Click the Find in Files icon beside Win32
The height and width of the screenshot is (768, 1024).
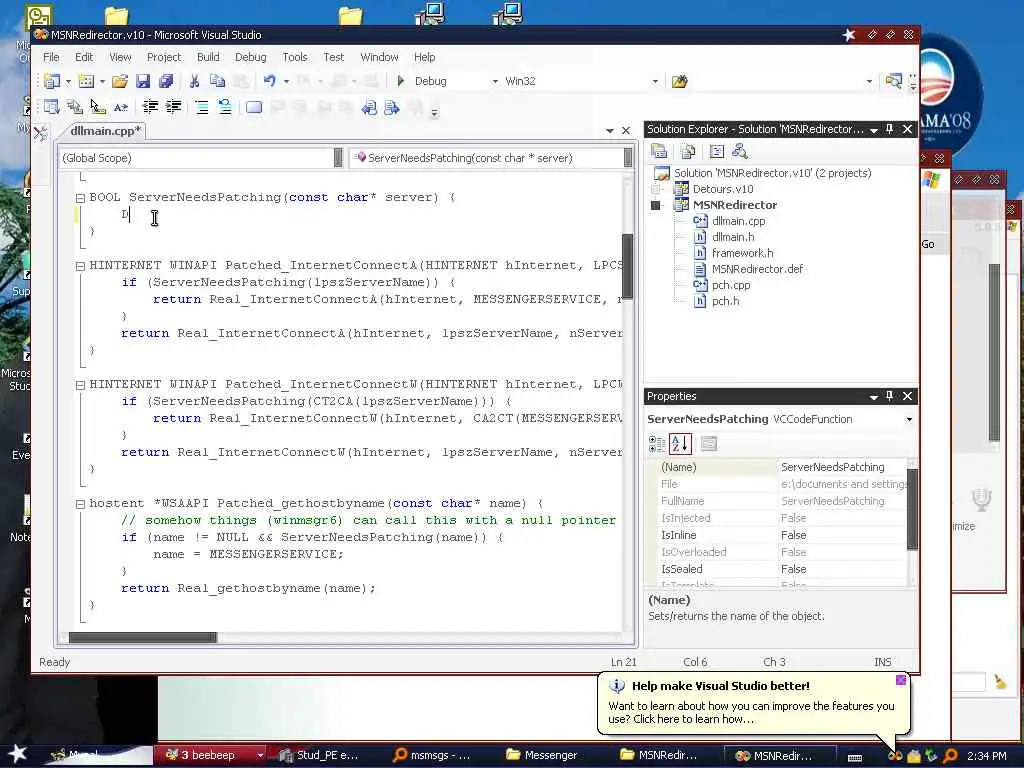tap(680, 82)
